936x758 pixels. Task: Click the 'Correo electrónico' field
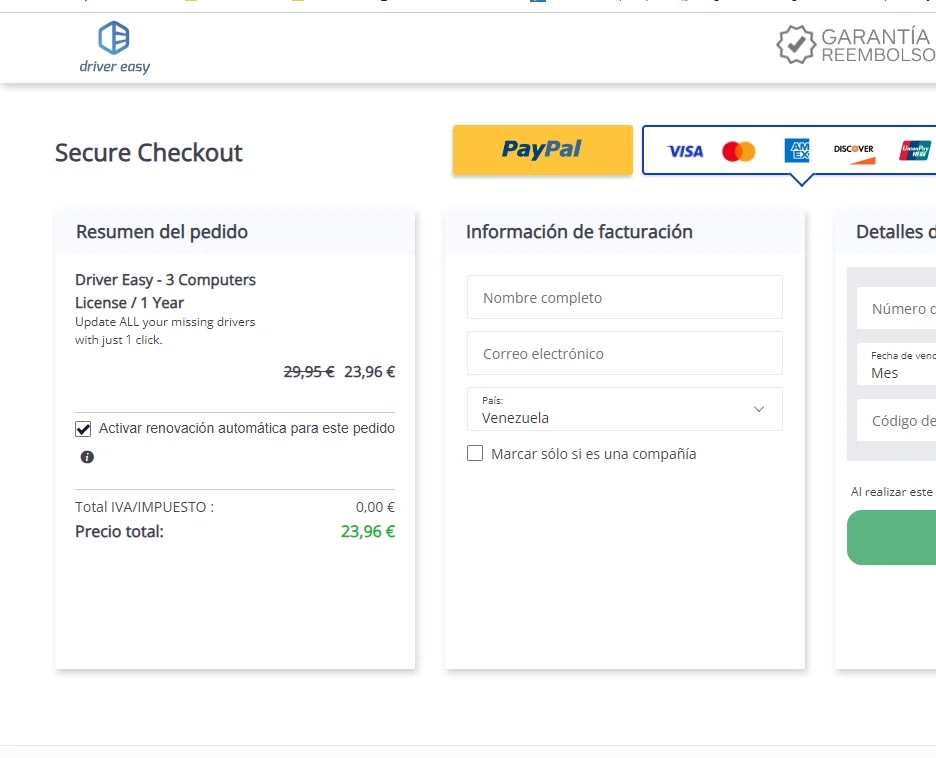click(624, 353)
